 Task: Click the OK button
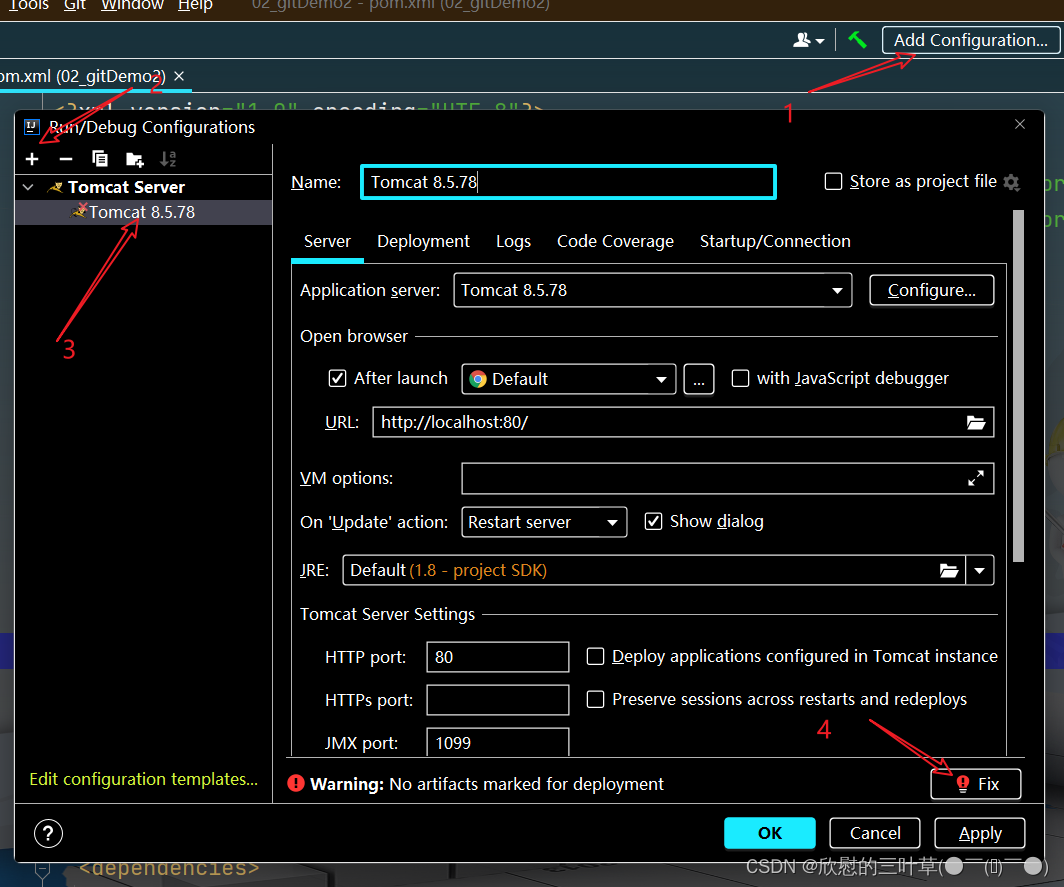pyautogui.click(x=770, y=833)
